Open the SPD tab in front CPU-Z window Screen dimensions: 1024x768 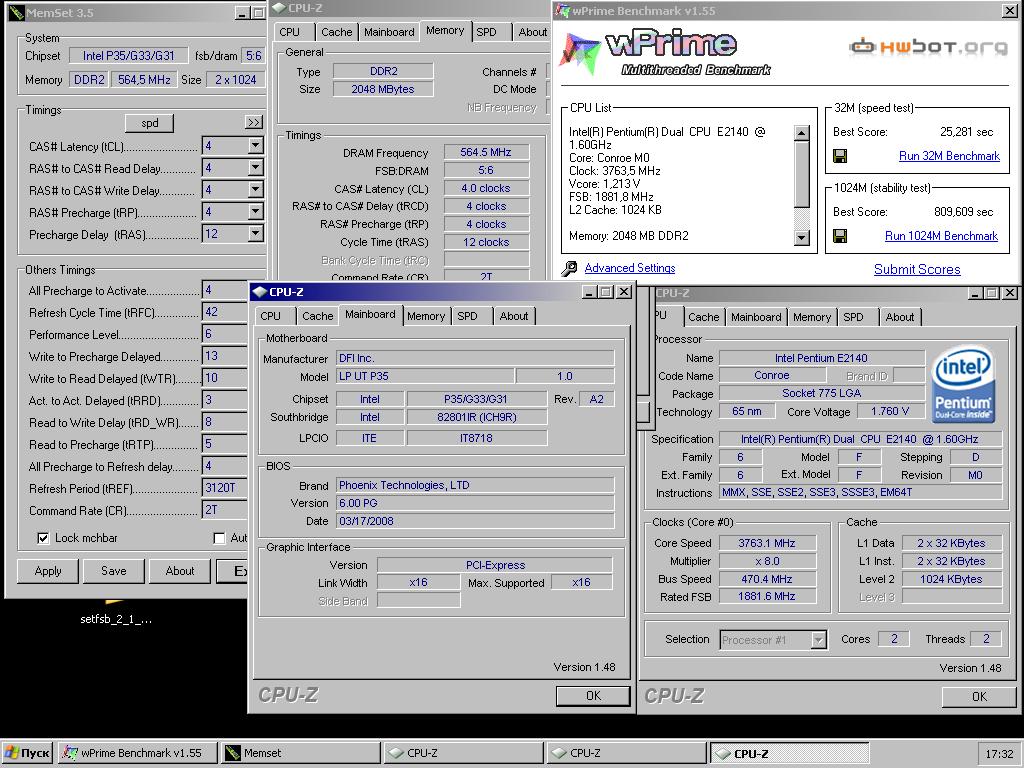467,316
